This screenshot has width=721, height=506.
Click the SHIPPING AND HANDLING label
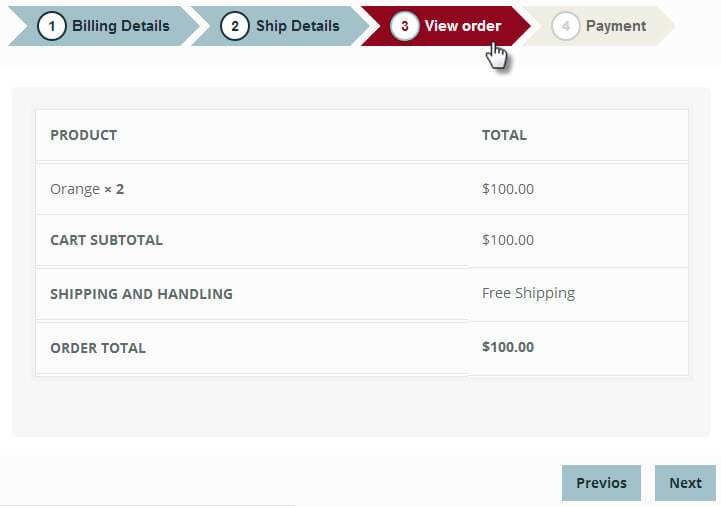tap(141, 294)
